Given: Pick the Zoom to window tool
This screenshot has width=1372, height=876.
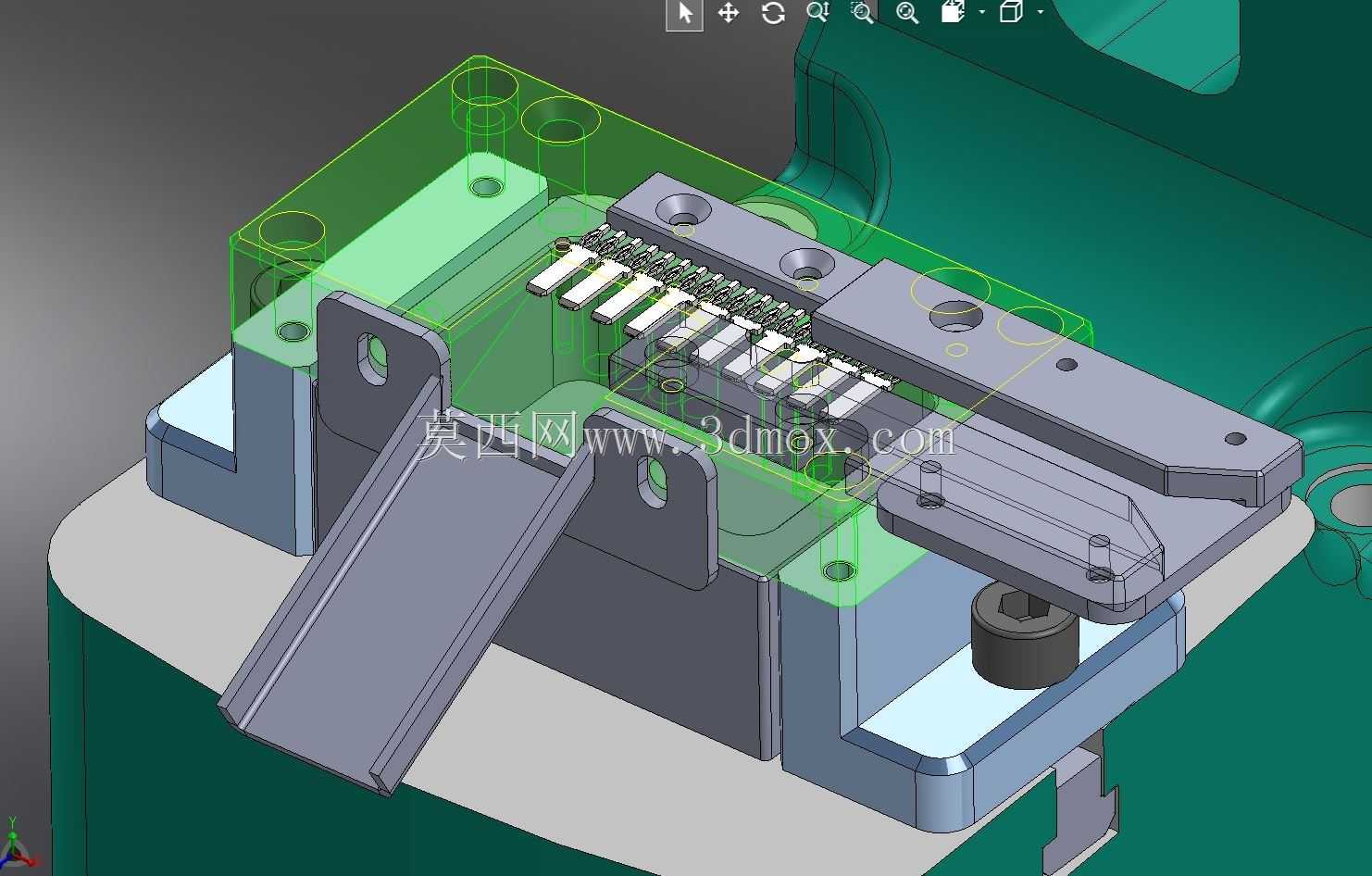Looking at the screenshot, I should click(862, 12).
